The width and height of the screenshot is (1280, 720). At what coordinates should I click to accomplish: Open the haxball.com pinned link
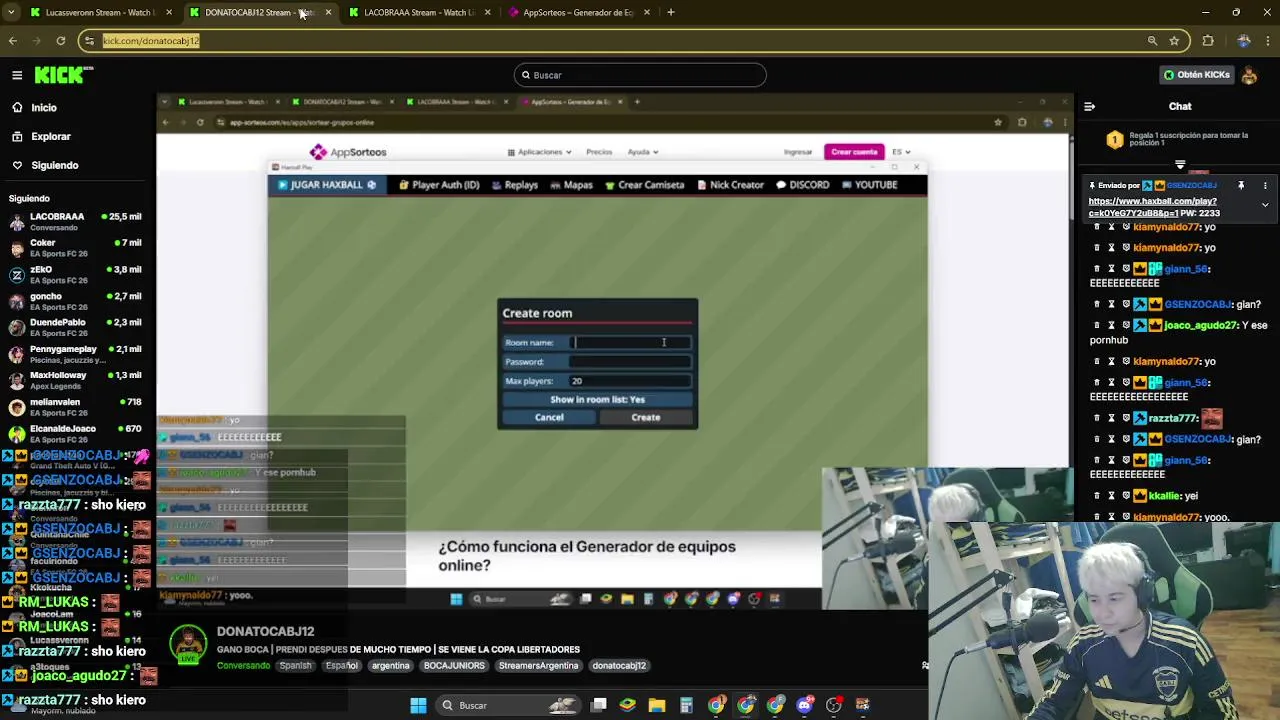tap(1154, 207)
